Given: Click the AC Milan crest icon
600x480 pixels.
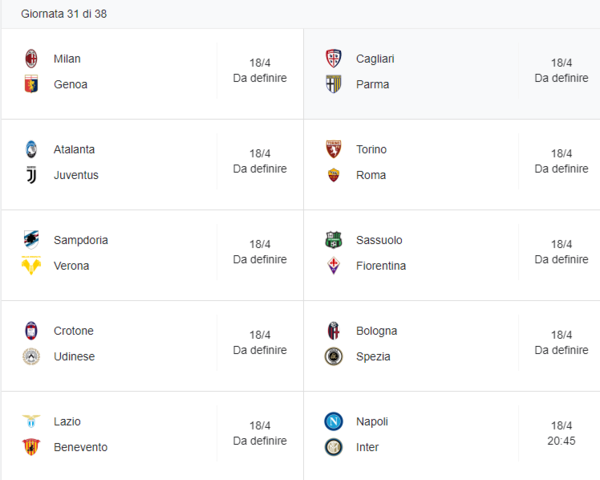Looking at the screenshot, I should [31, 59].
